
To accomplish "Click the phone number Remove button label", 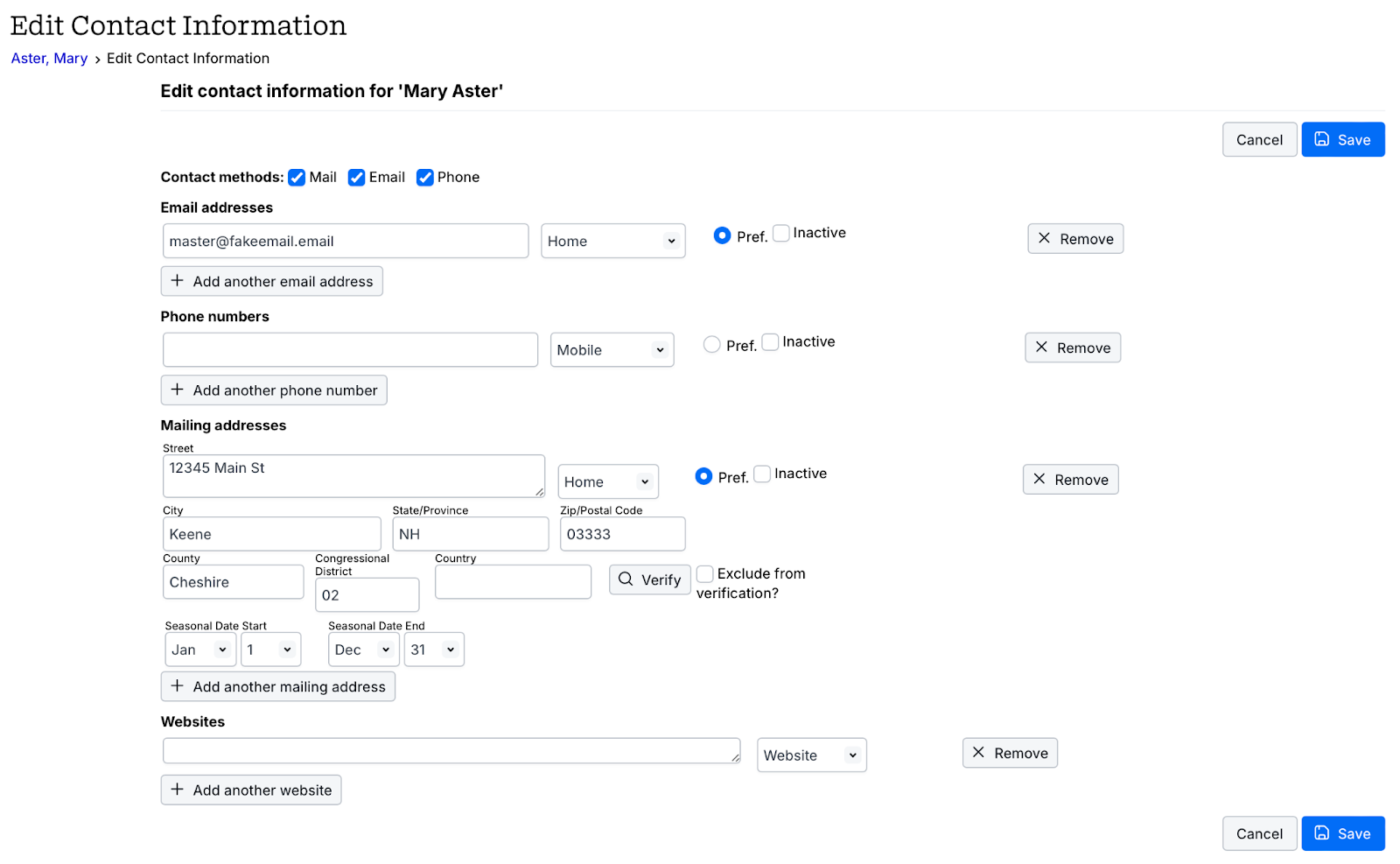I will (1083, 348).
